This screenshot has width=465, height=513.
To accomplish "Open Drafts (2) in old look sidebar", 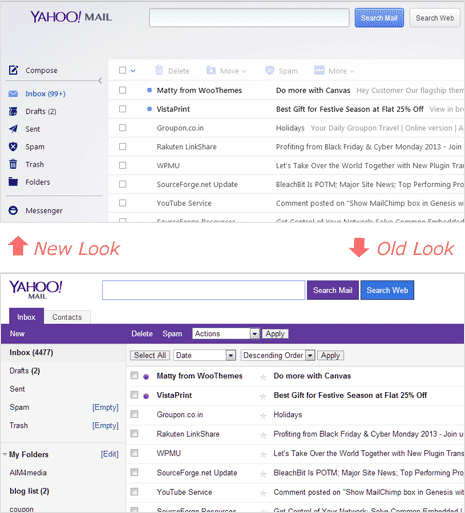I will pos(25,371).
